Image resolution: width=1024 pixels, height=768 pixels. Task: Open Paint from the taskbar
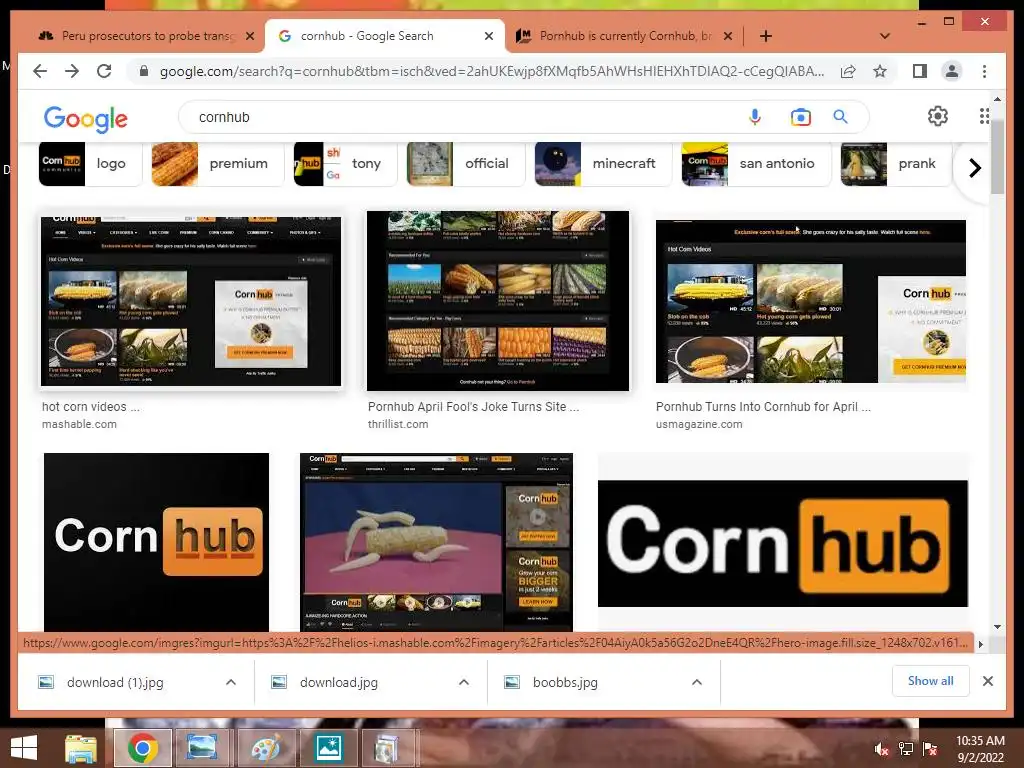click(265, 748)
